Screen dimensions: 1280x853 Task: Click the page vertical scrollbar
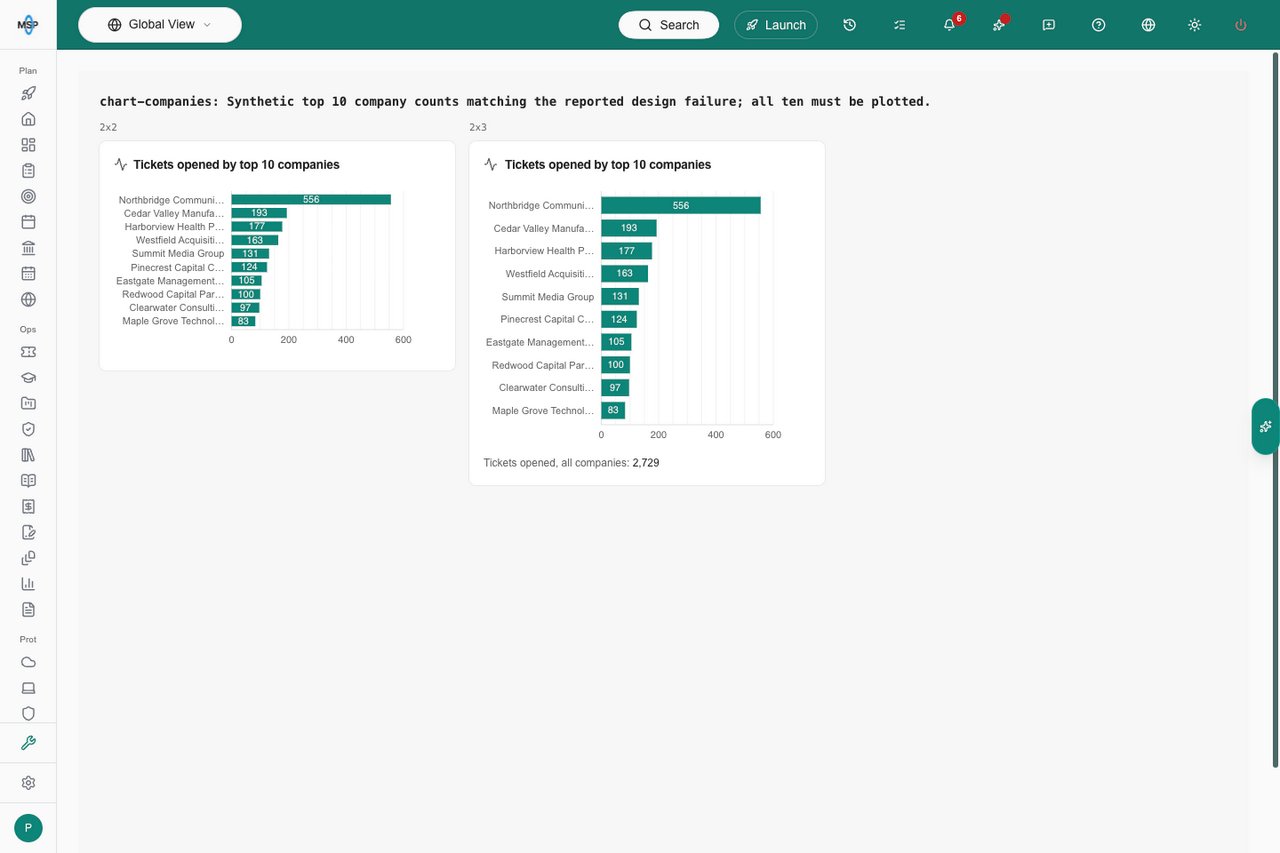[x=1275, y=410]
